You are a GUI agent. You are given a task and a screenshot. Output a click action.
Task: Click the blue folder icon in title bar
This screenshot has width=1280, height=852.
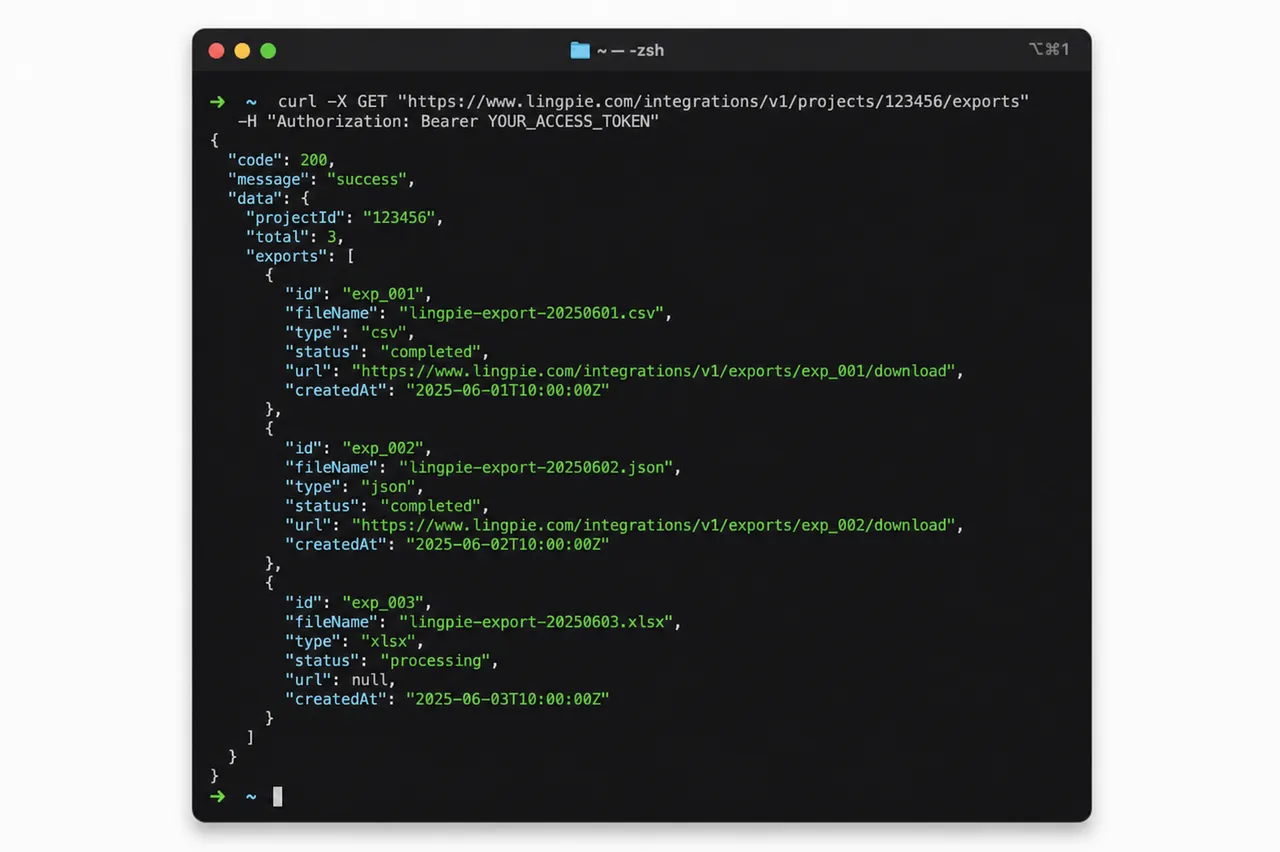(580, 50)
